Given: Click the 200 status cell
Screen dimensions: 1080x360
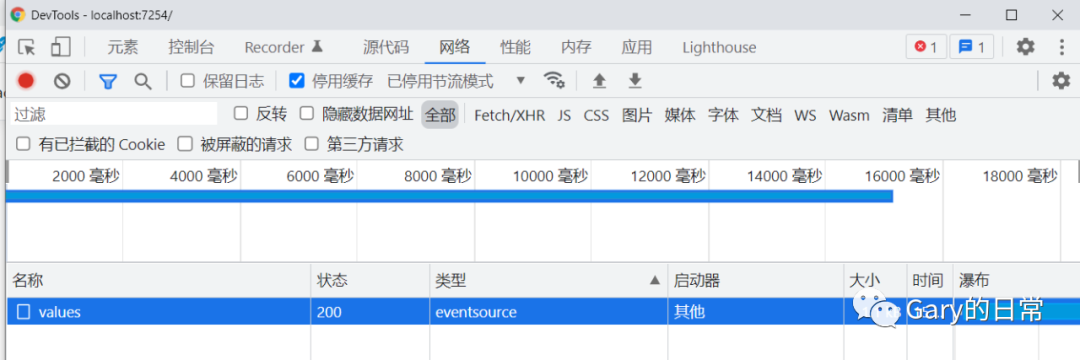Looking at the screenshot, I should point(370,312).
